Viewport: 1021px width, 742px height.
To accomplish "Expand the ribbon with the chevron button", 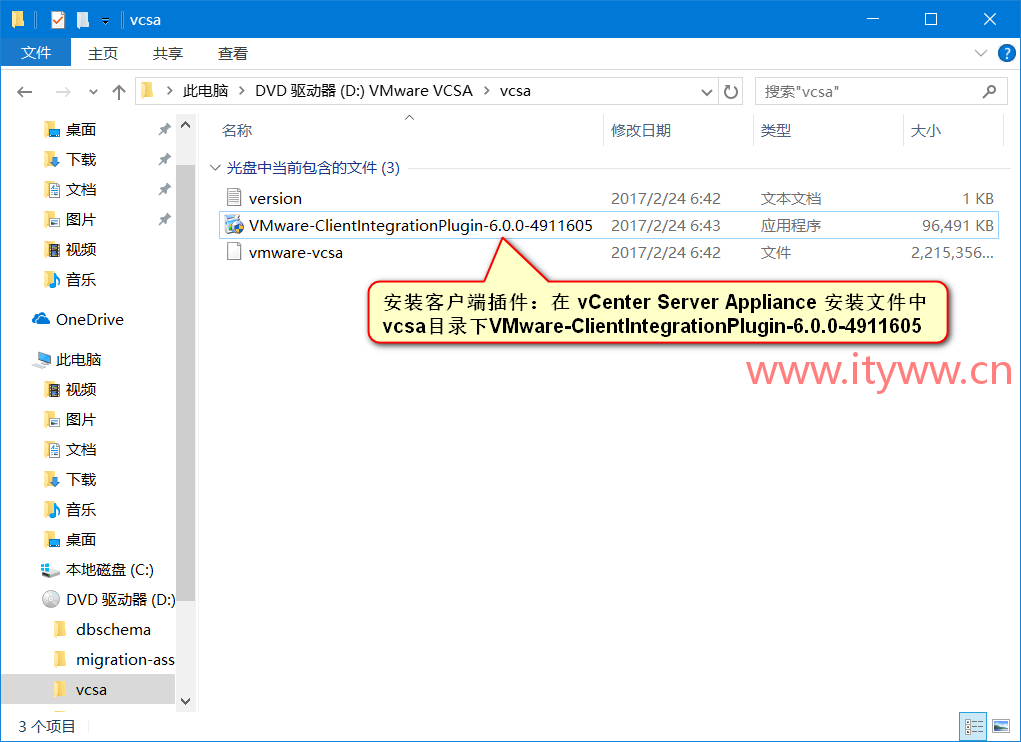I will (981, 53).
